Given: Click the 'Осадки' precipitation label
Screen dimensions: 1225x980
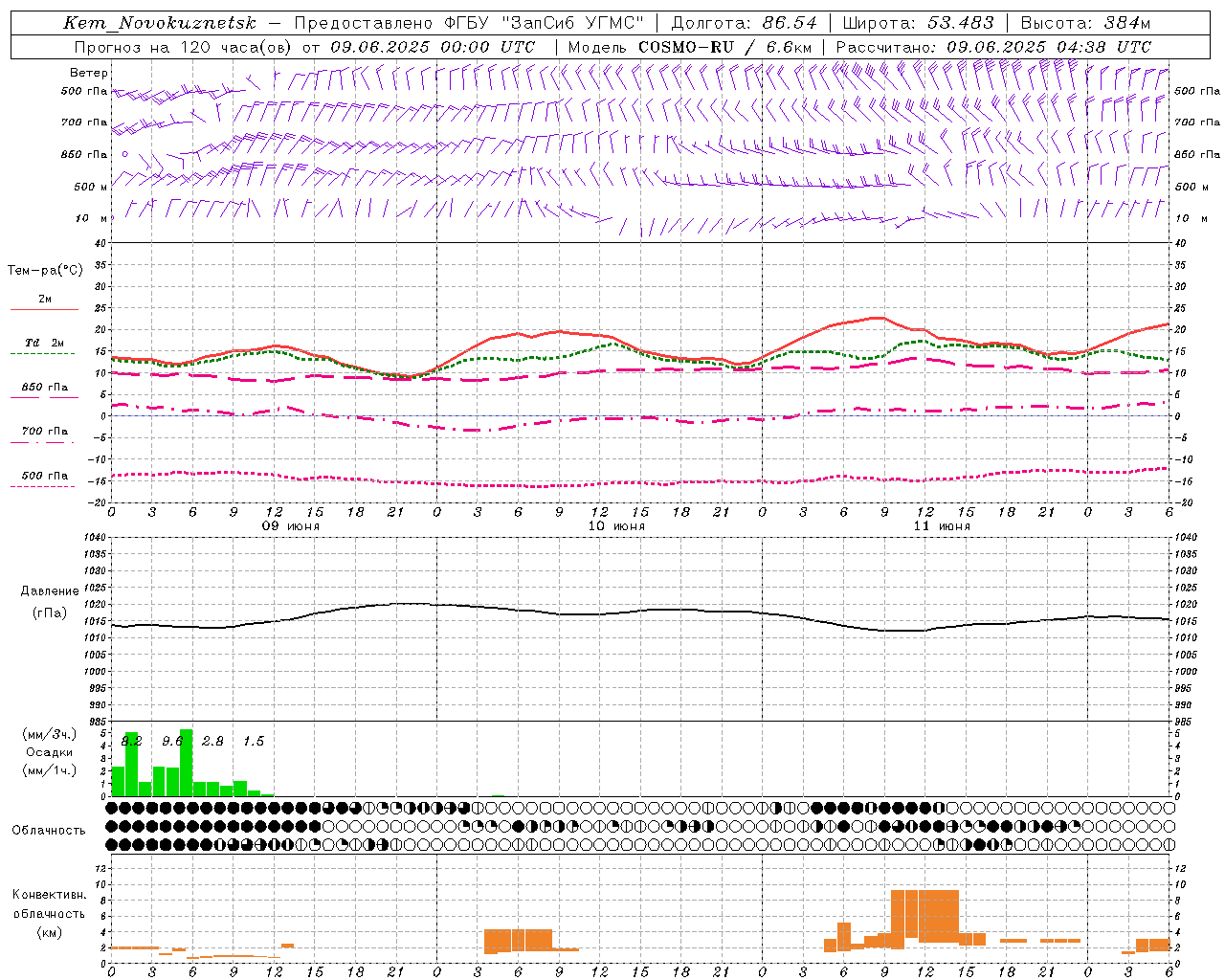Looking at the screenshot, I should 50,752.
